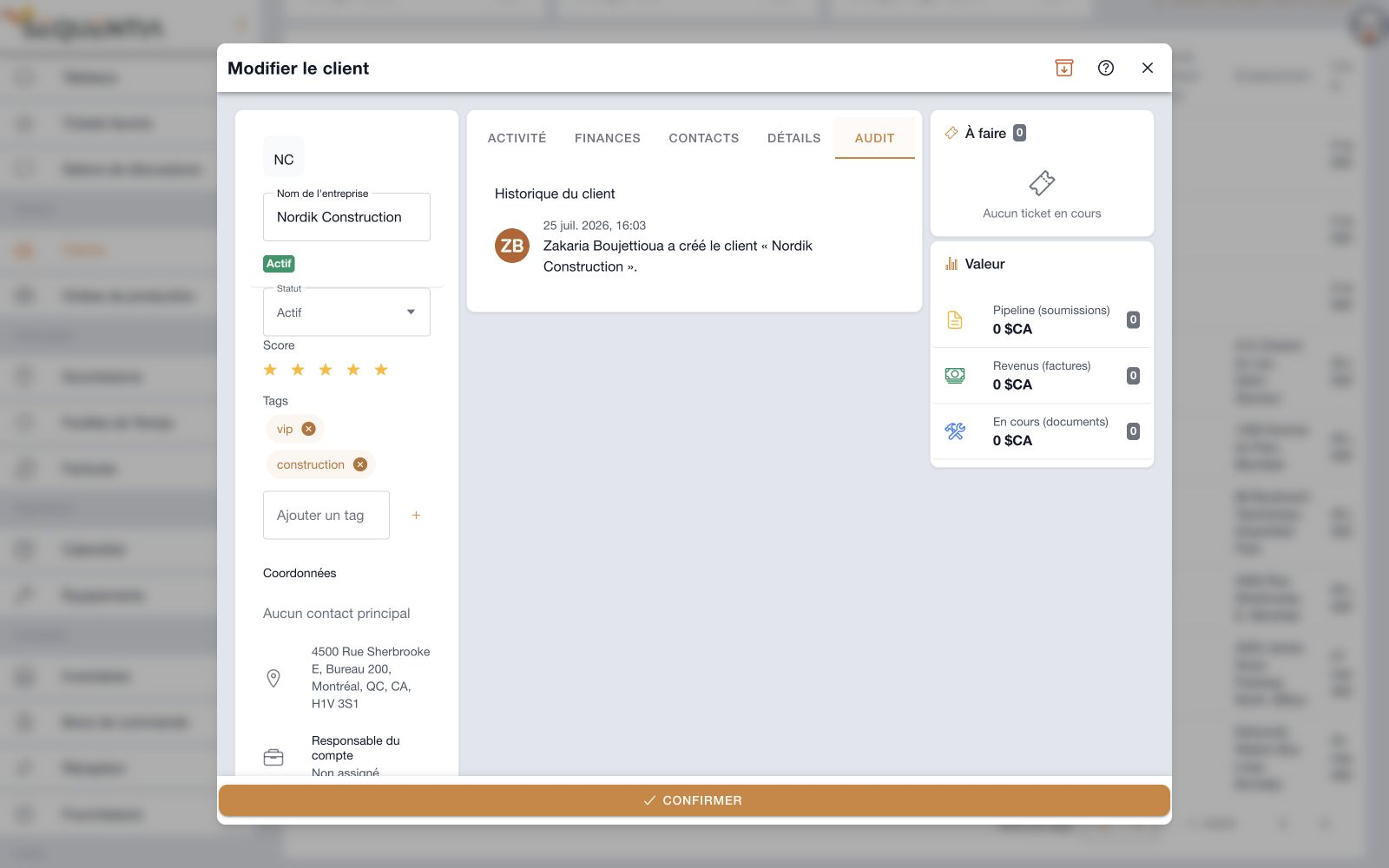
Task: Open the Revenus (factures) row
Action: click(1042, 376)
